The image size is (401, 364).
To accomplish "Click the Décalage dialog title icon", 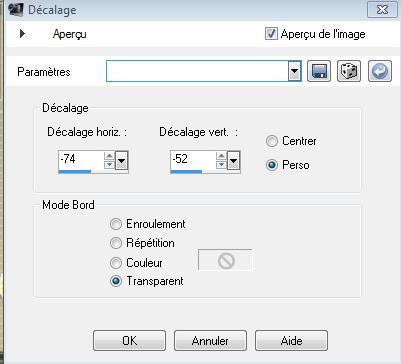I will pyautogui.click(x=15, y=10).
